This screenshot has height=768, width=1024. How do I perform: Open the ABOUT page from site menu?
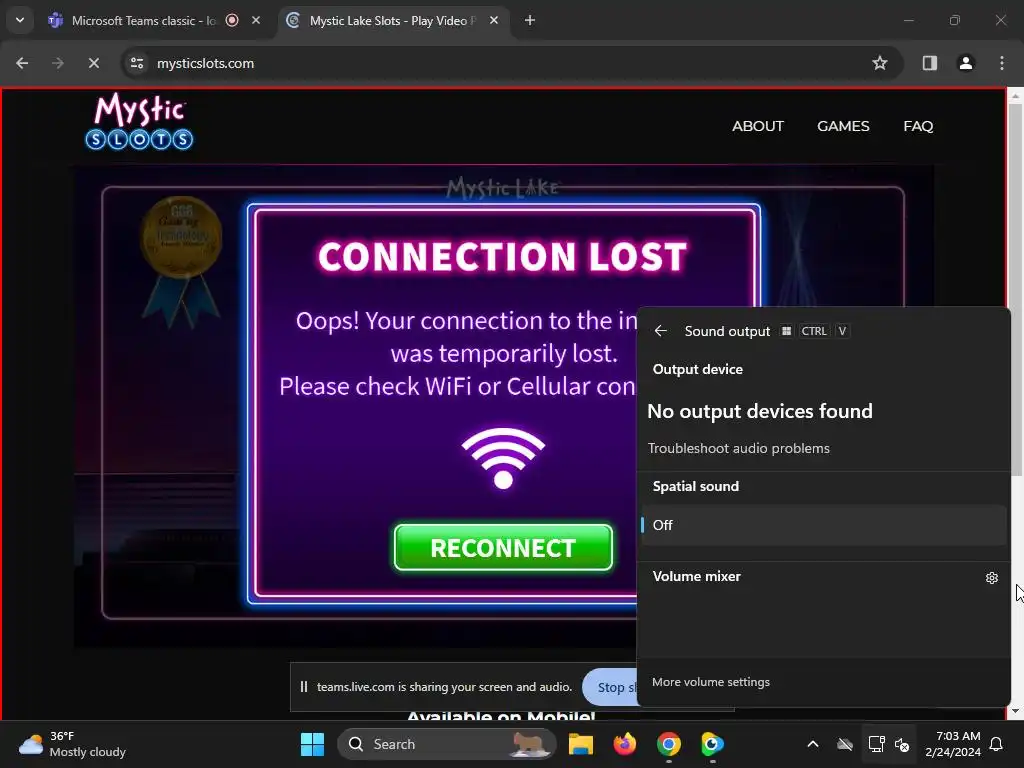click(x=758, y=126)
